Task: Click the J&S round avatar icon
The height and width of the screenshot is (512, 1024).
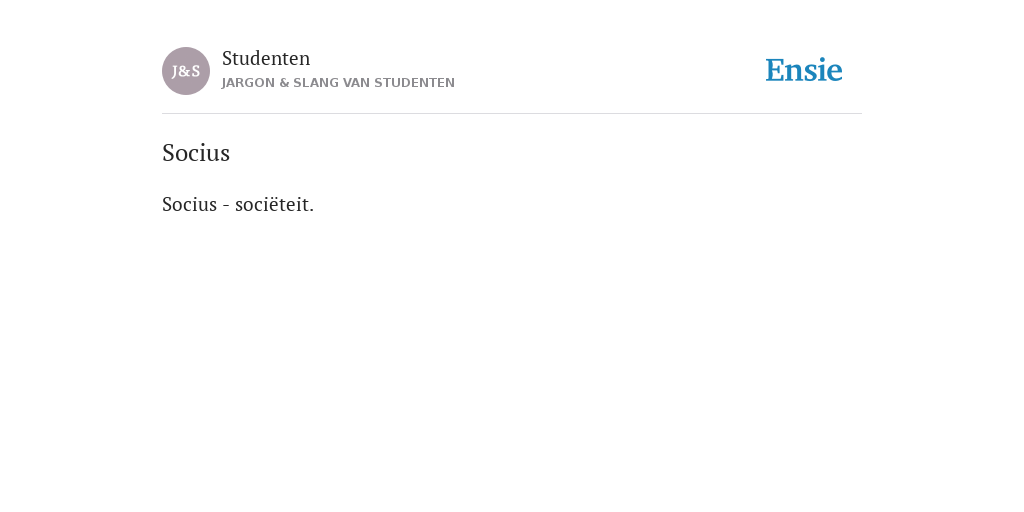Action: 186,71
